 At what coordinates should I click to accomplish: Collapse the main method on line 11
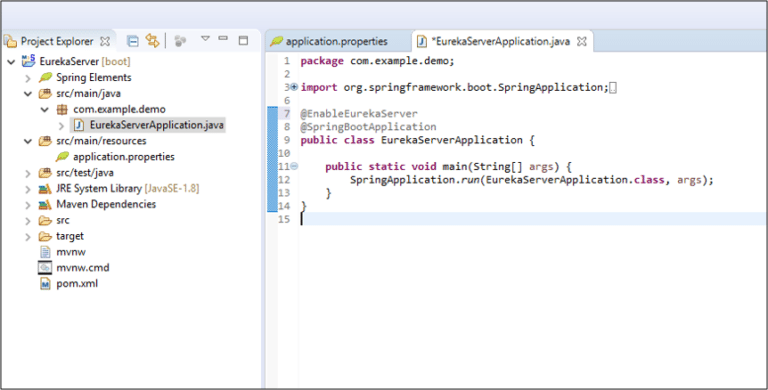coord(294,167)
